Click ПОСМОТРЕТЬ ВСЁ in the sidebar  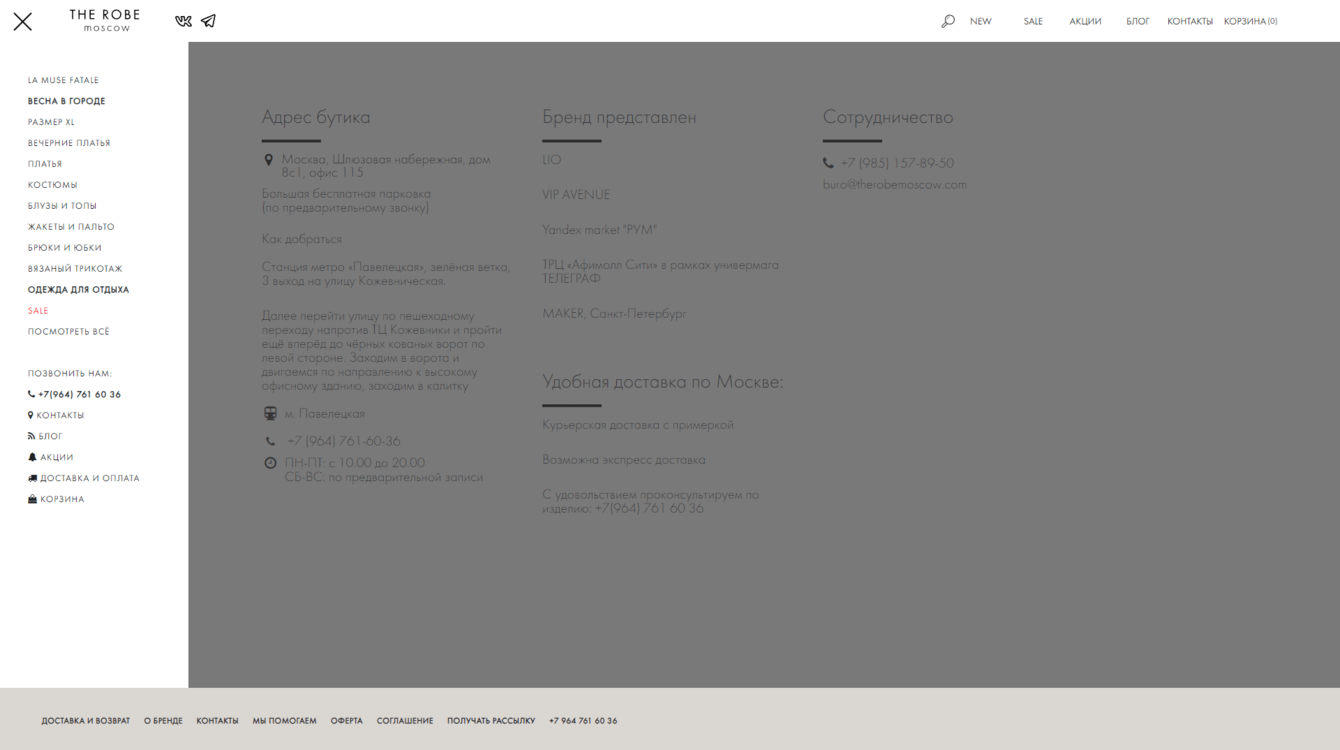point(69,332)
